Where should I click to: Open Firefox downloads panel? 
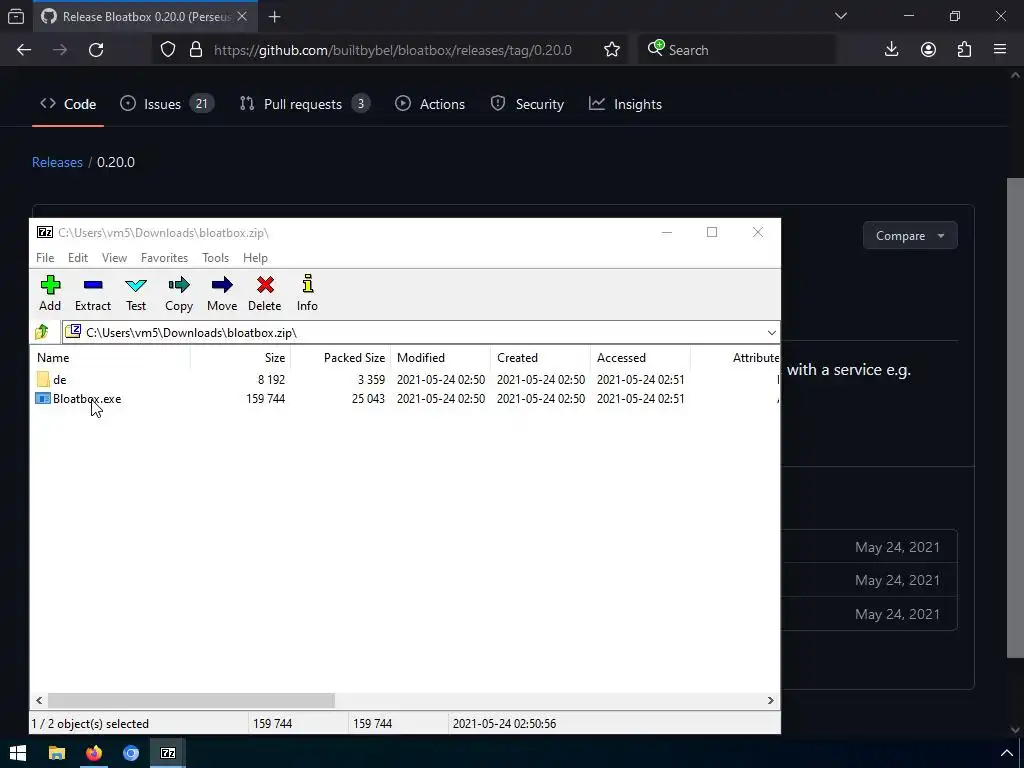[x=891, y=50]
